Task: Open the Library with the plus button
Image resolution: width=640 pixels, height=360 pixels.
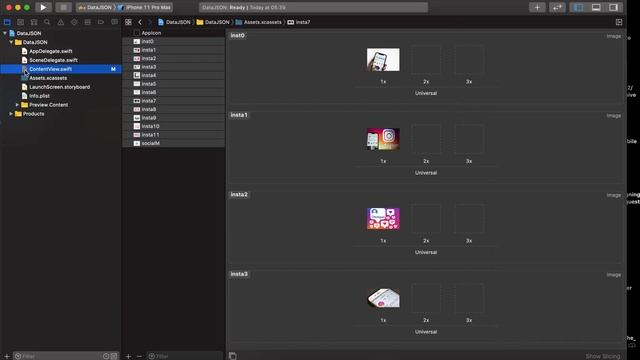Action: tap(537, 7)
